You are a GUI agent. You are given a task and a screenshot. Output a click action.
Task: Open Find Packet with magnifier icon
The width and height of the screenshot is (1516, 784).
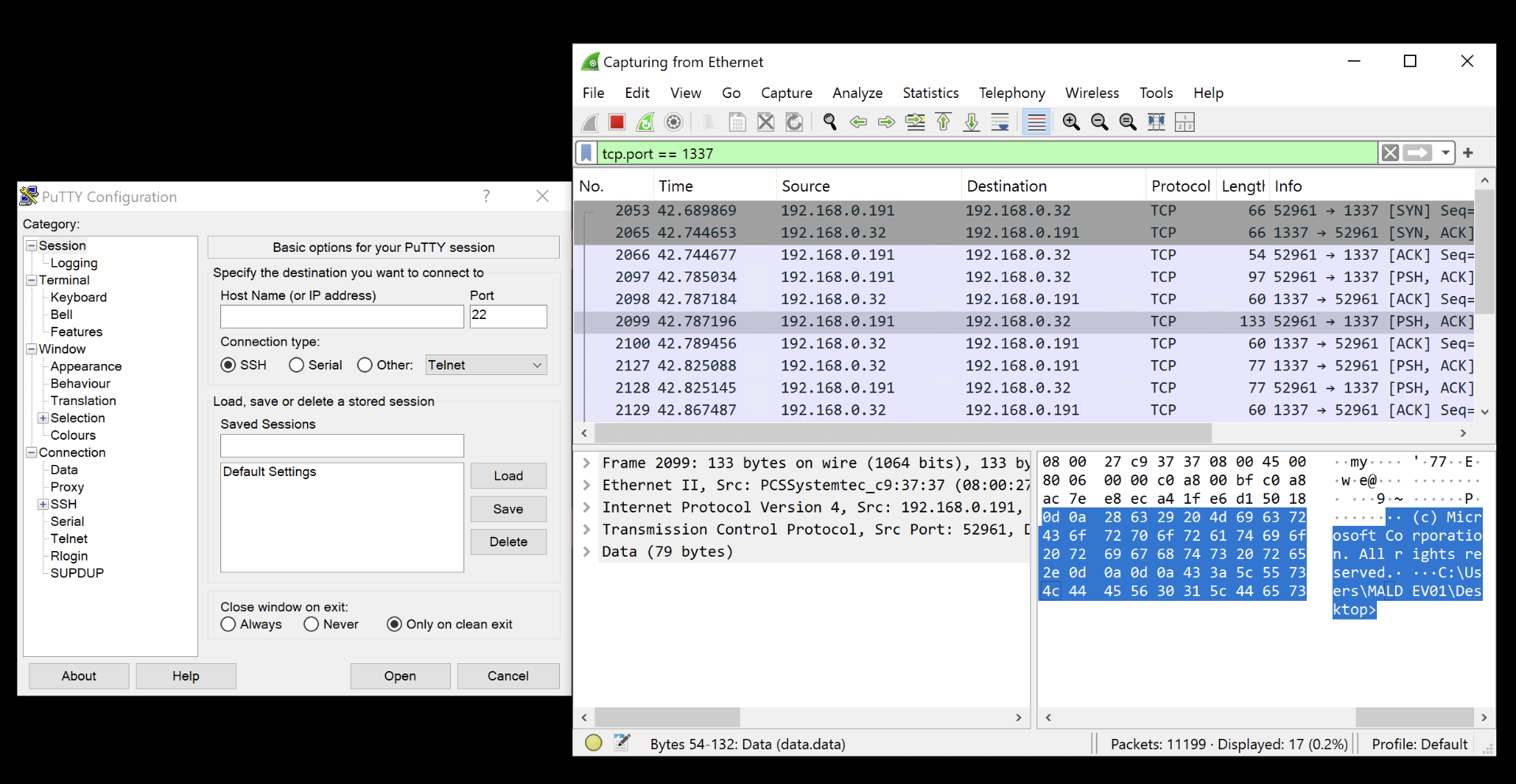coord(830,122)
